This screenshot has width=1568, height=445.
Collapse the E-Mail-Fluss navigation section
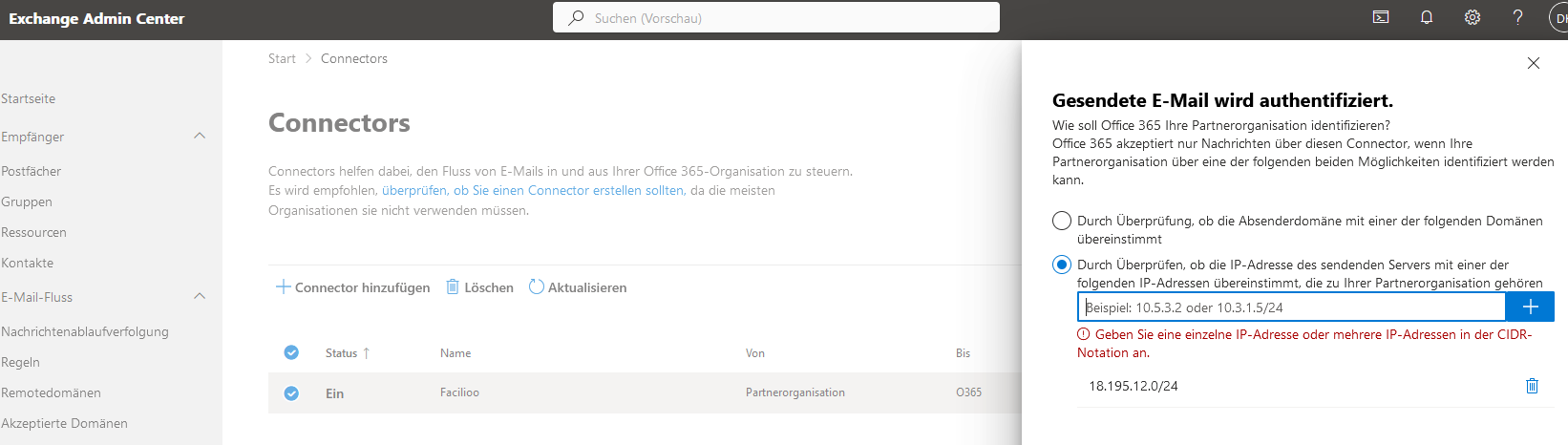[x=200, y=296]
